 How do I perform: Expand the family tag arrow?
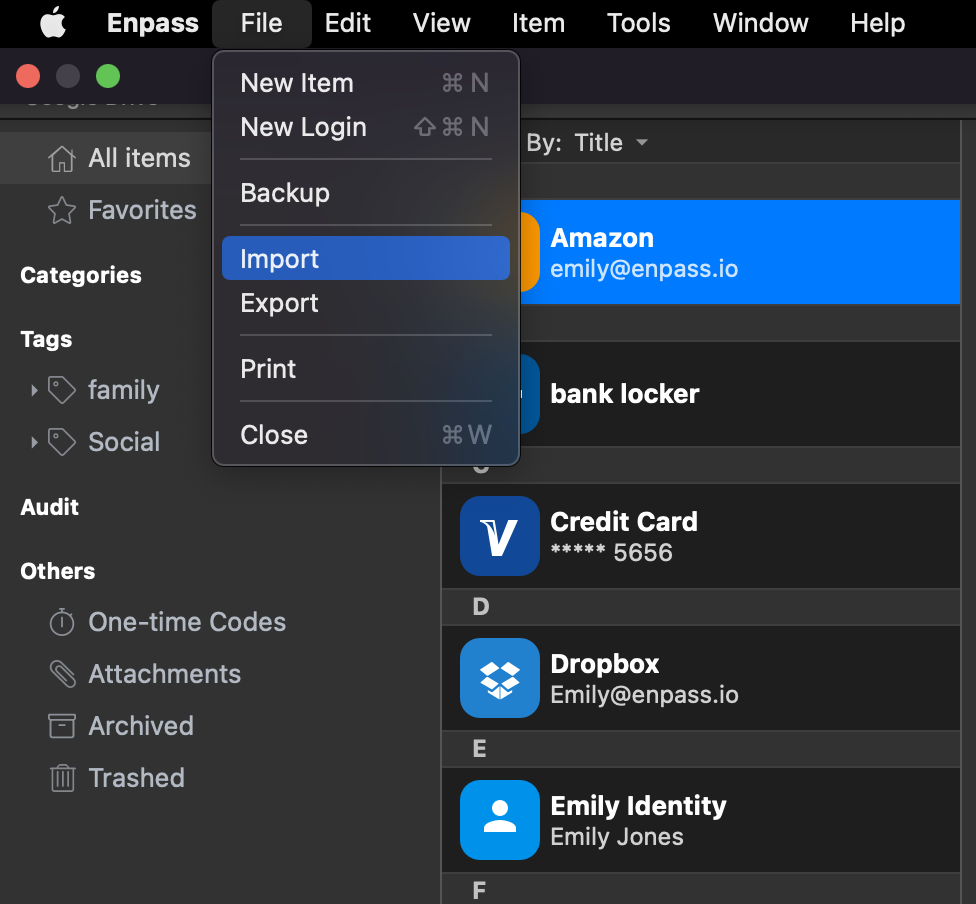point(34,390)
